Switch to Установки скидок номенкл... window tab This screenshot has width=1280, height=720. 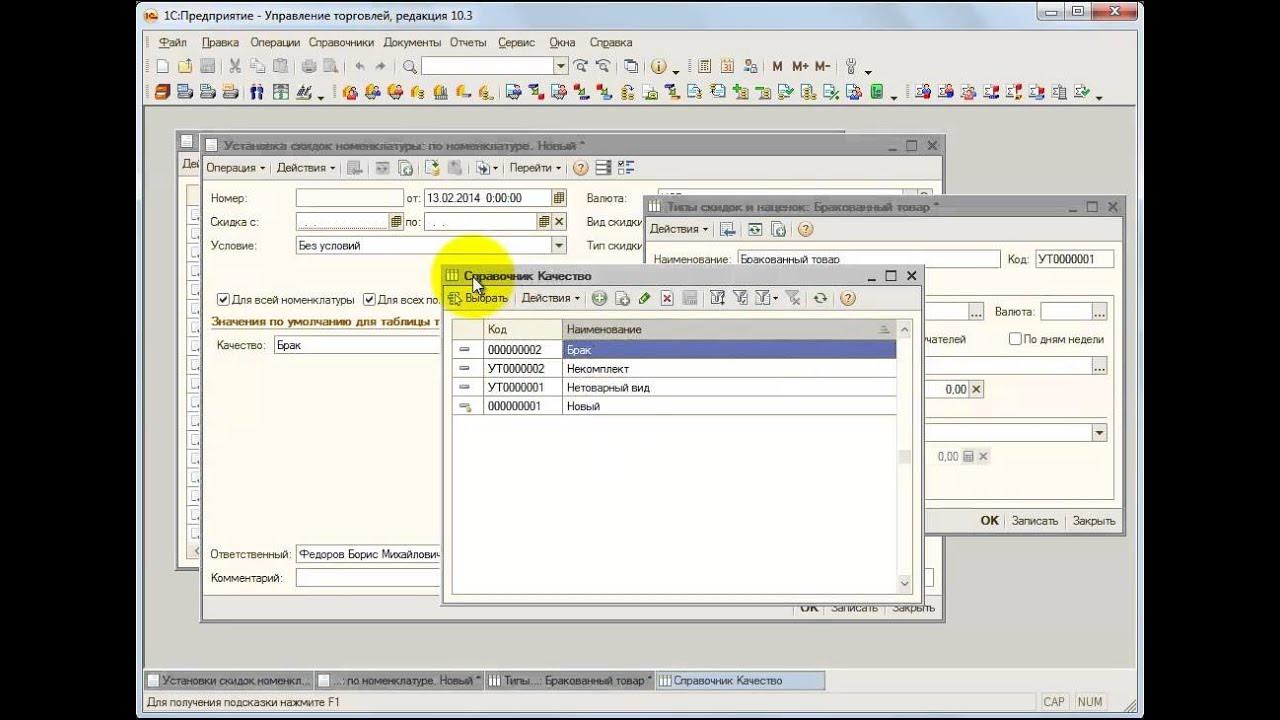229,681
